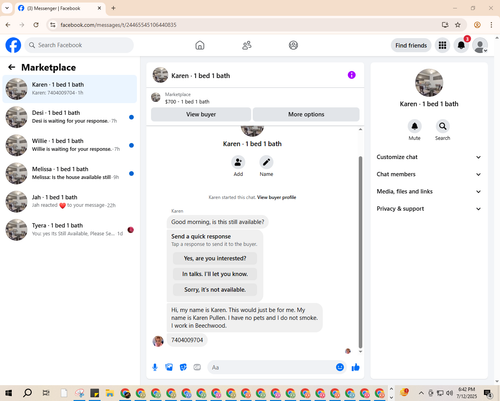The image size is (500, 401).
Task: Open a new browser tab
Action: tap(113, 8)
